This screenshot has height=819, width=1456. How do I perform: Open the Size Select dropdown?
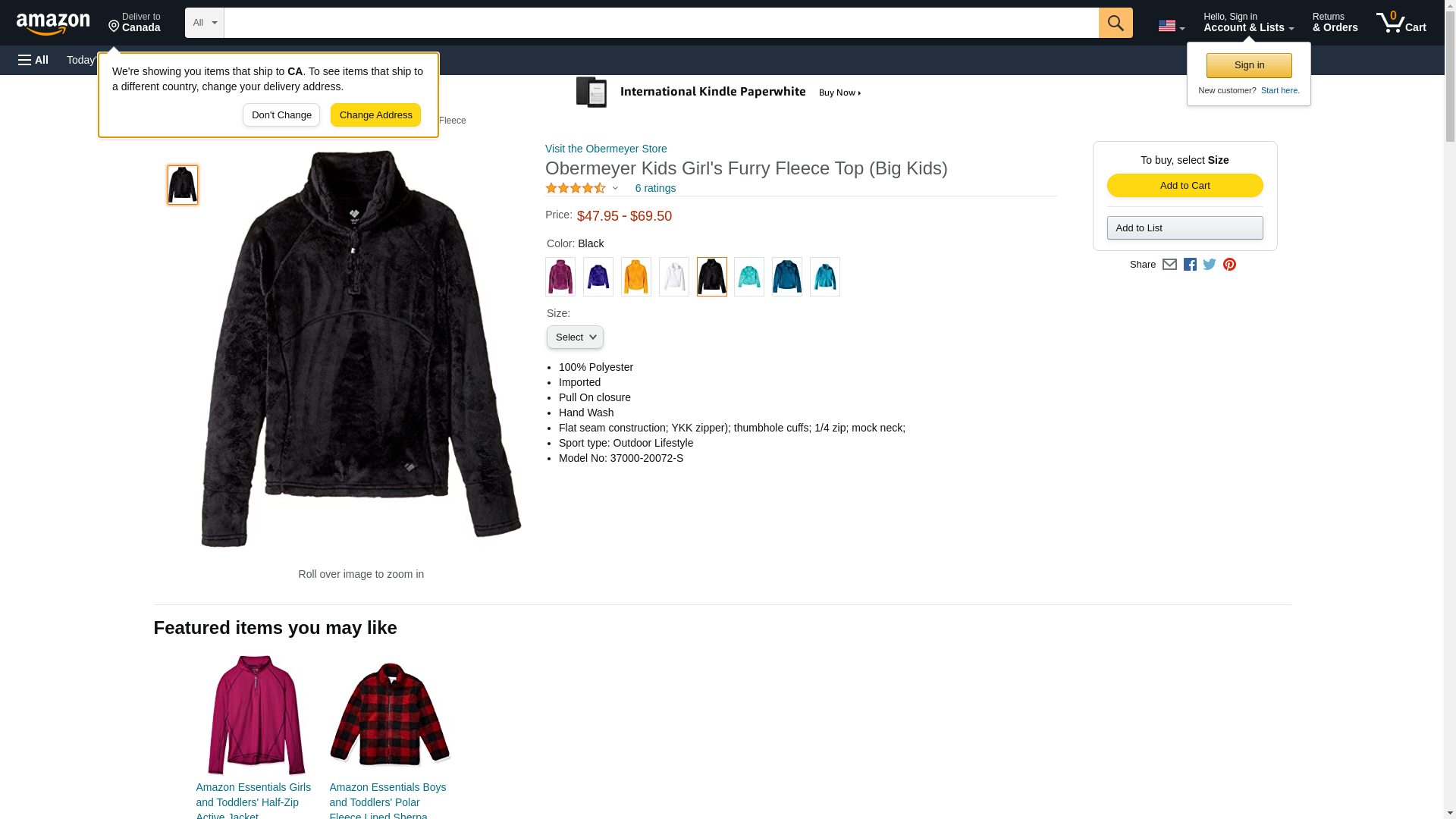coord(575,337)
